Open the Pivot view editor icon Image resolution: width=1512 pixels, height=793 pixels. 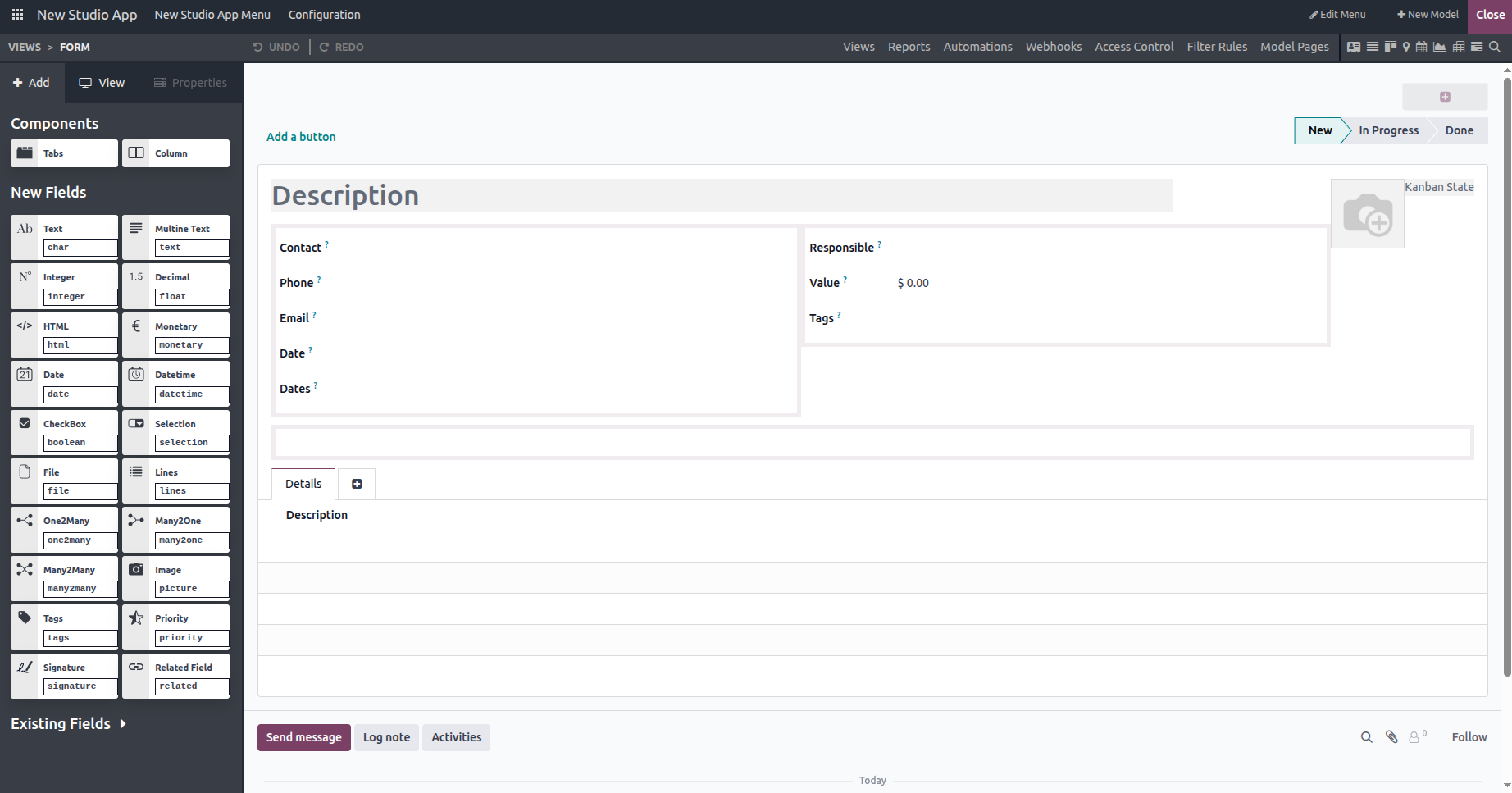(x=1458, y=47)
